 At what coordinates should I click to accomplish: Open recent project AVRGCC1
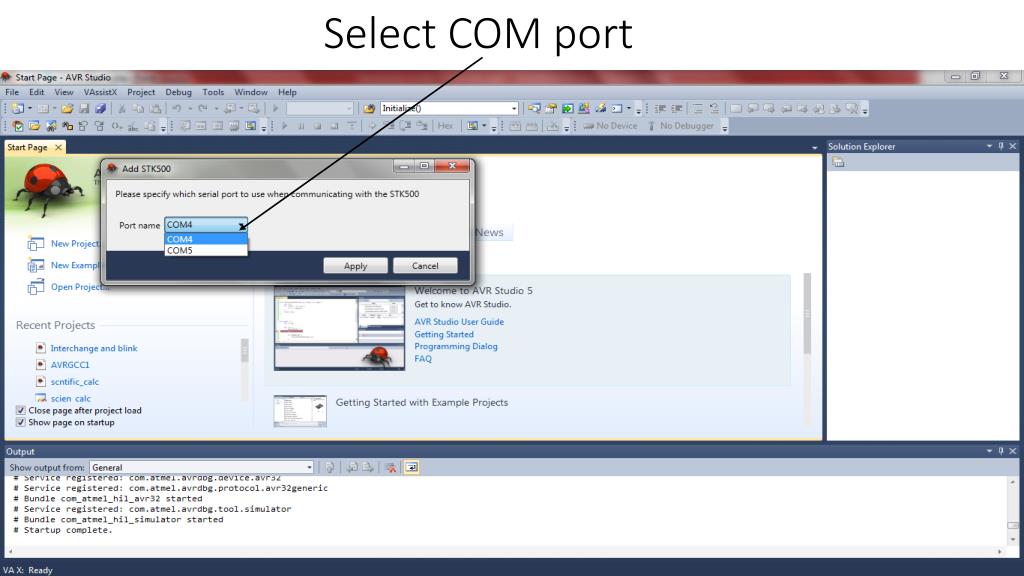(x=70, y=365)
